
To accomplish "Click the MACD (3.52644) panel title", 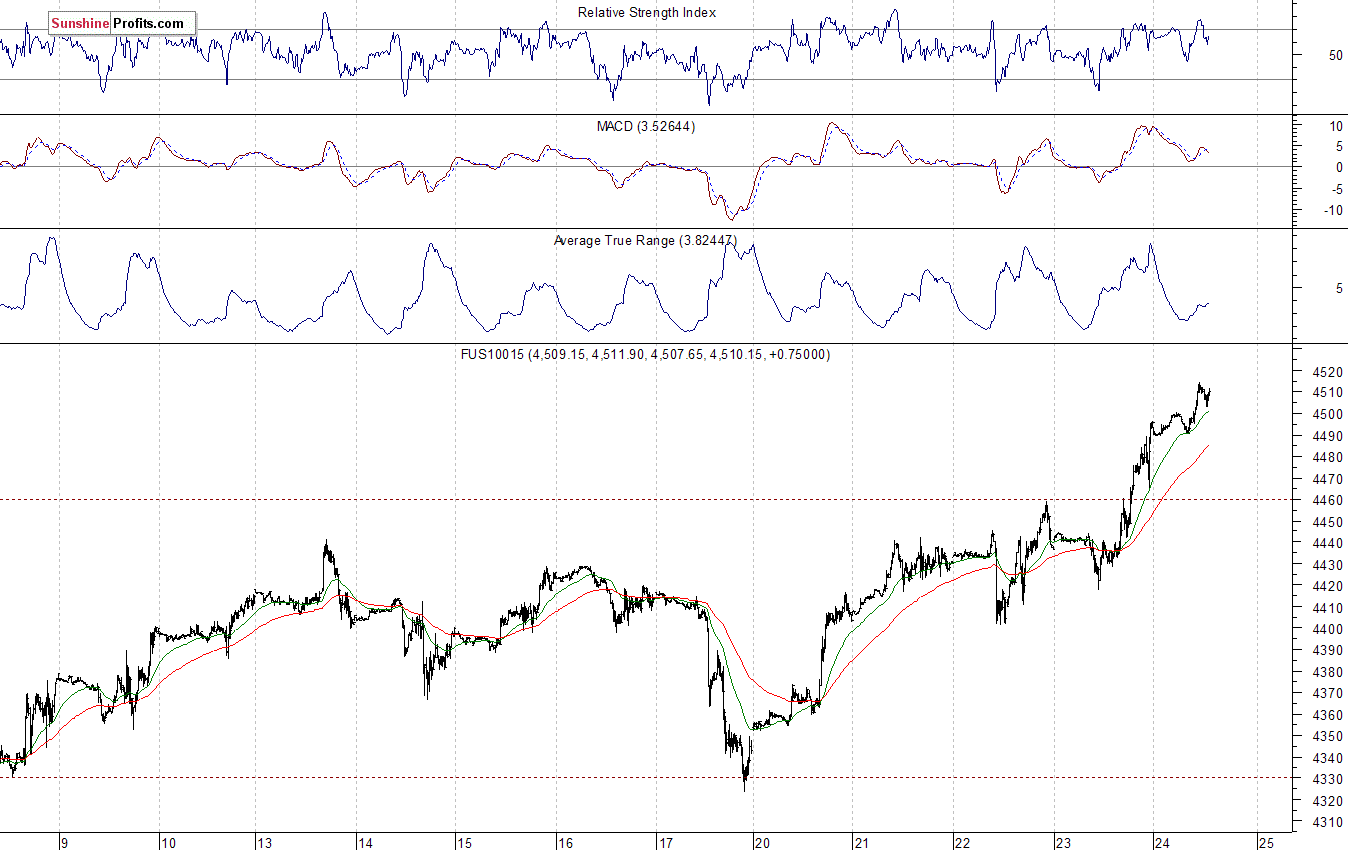I will pos(646,127).
